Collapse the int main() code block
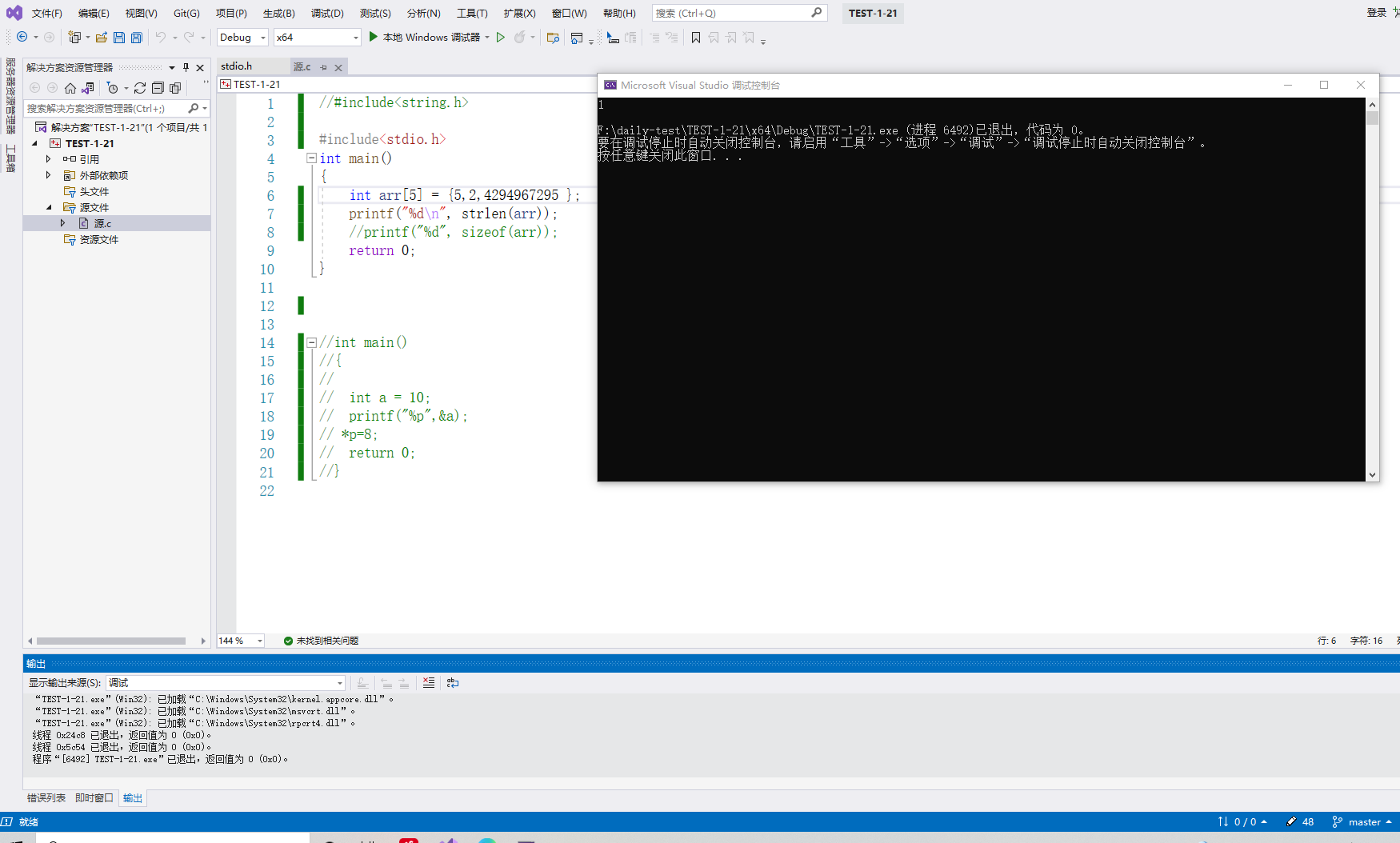 (x=311, y=158)
